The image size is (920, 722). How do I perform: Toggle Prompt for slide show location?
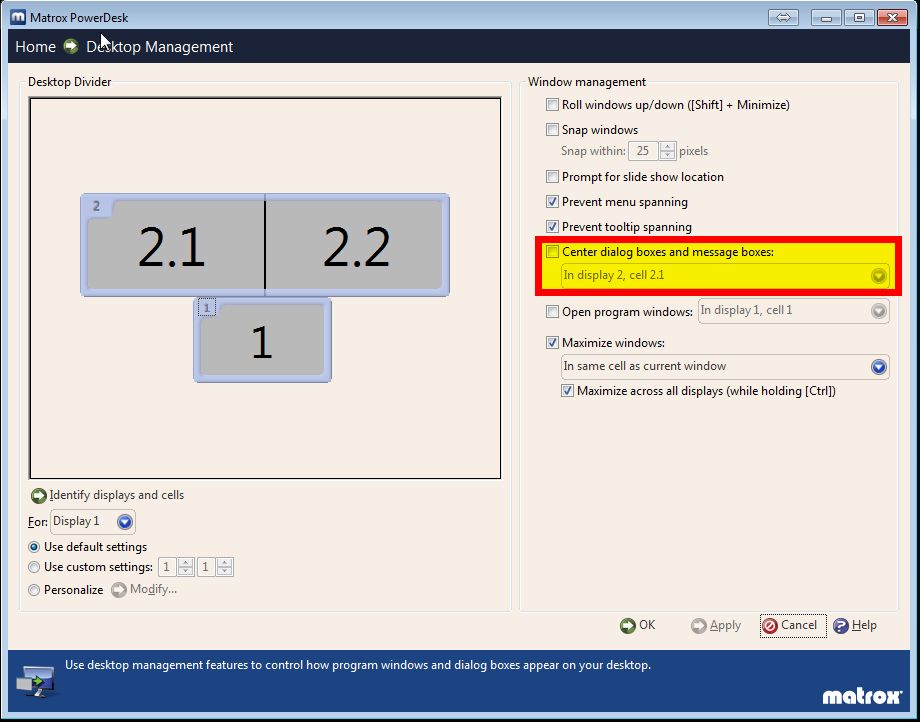click(552, 176)
